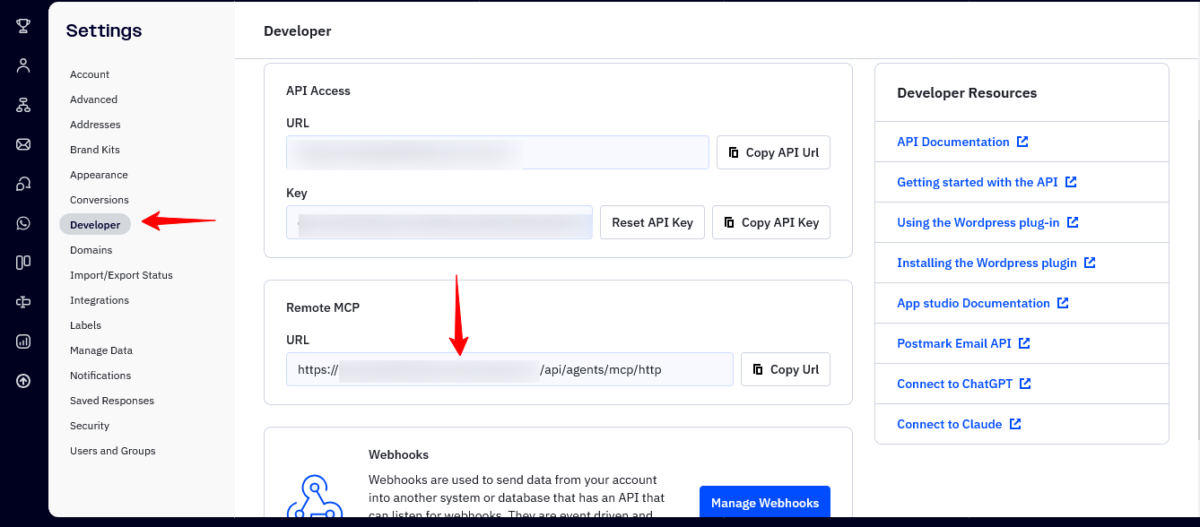The width and height of the screenshot is (1200, 527).
Task: Open the signpost icon in left rail
Action: tap(23, 302)
